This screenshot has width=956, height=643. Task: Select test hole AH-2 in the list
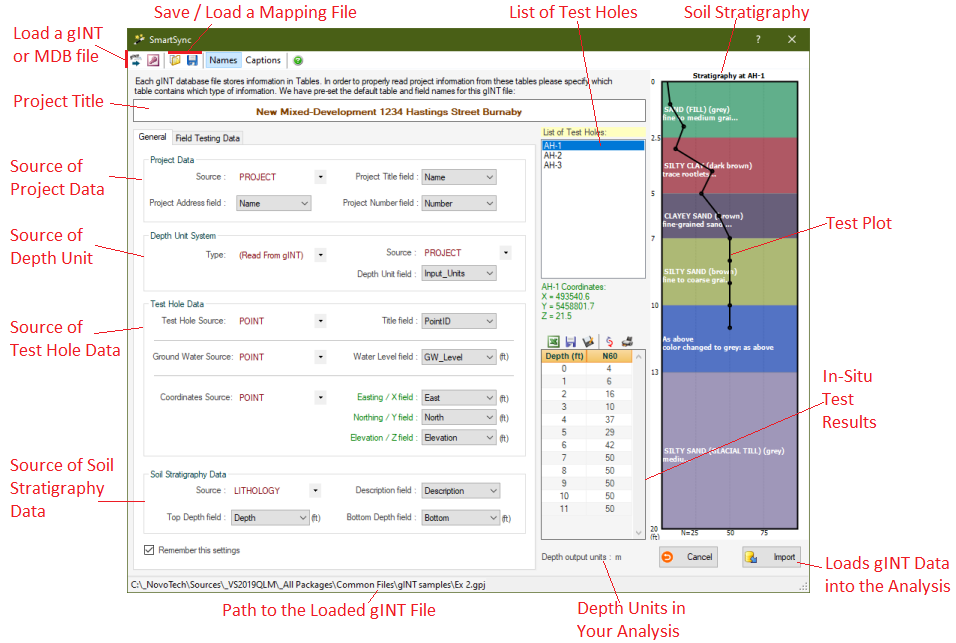coord(593,155)
